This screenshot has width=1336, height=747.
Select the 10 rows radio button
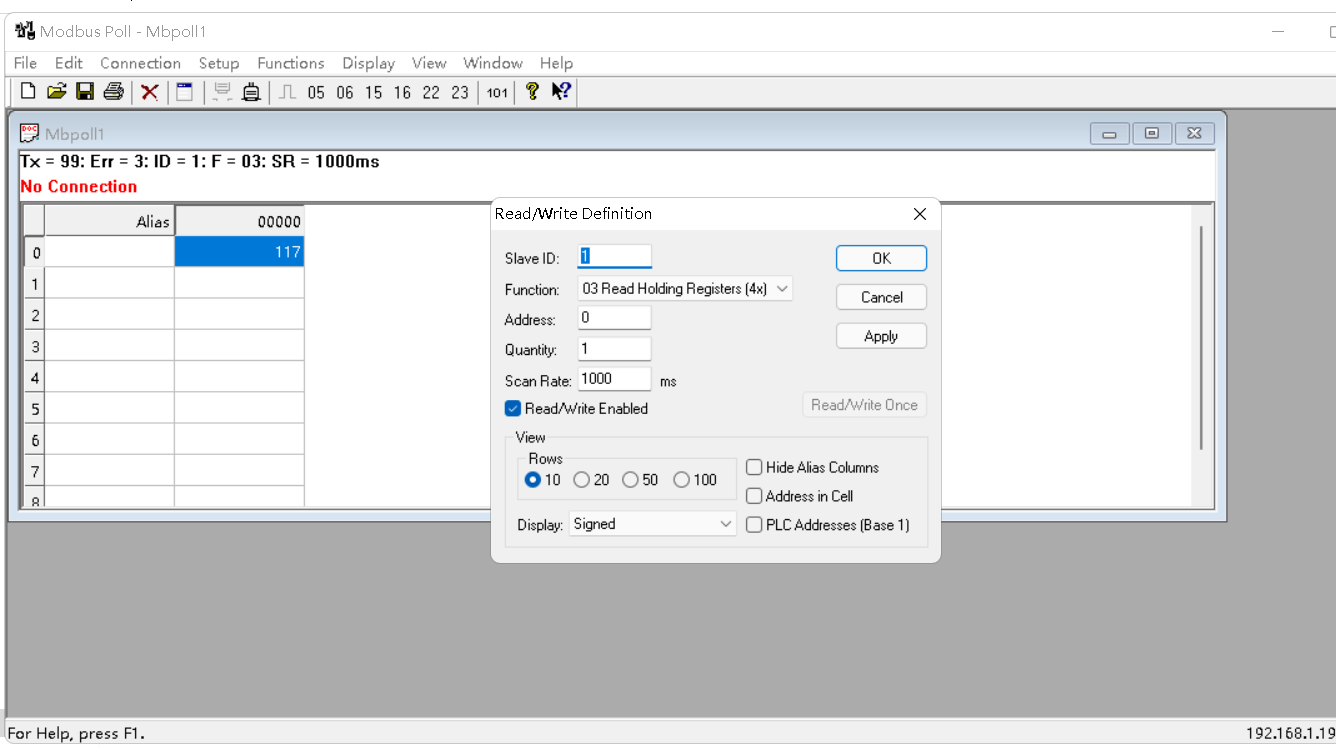(x=533, y=480)
